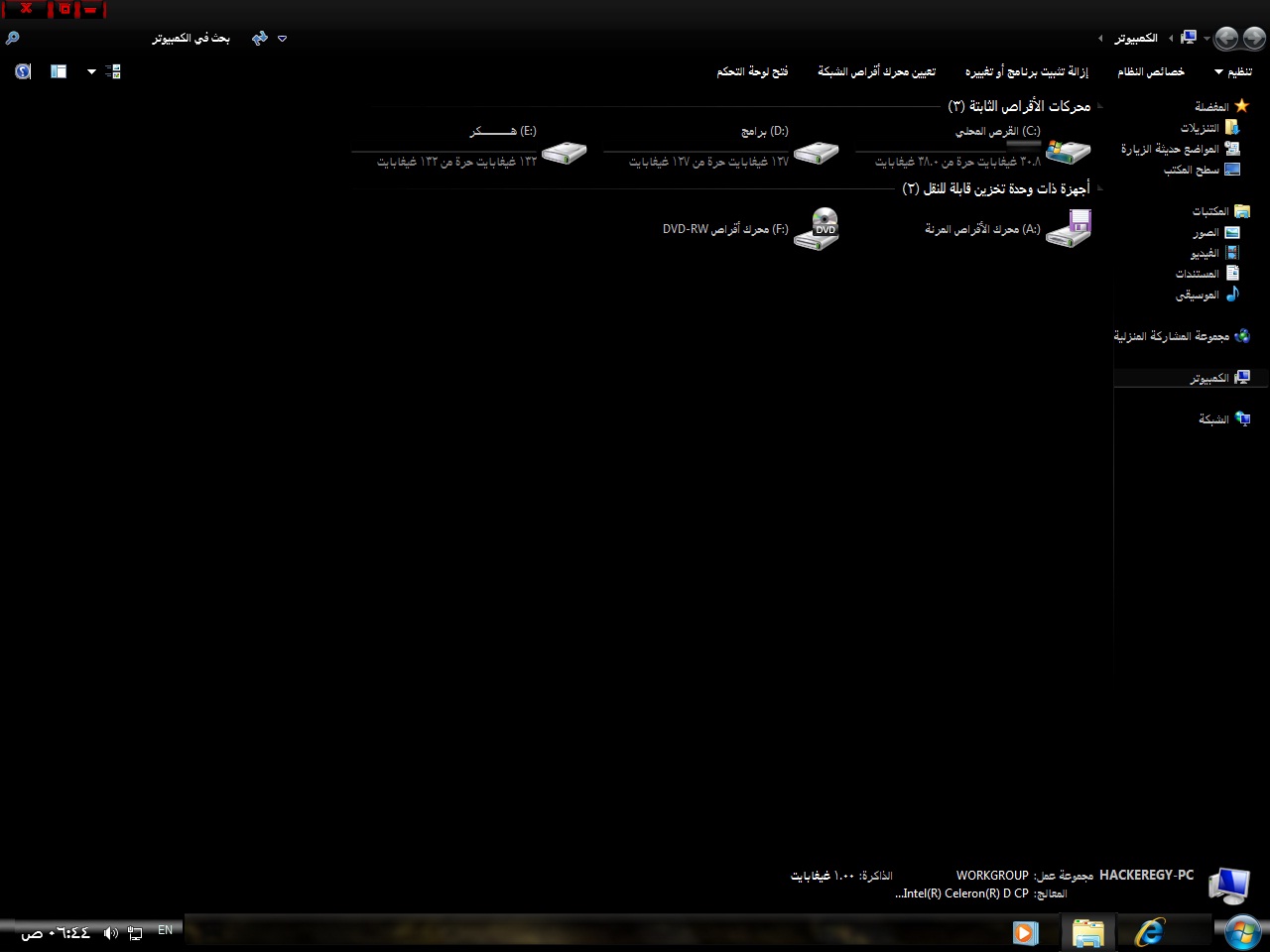This screenshot has width=1270, height=952.
Task: Open the address bar history dropdown
Action: pyautogui.click(x=283, y=38)
